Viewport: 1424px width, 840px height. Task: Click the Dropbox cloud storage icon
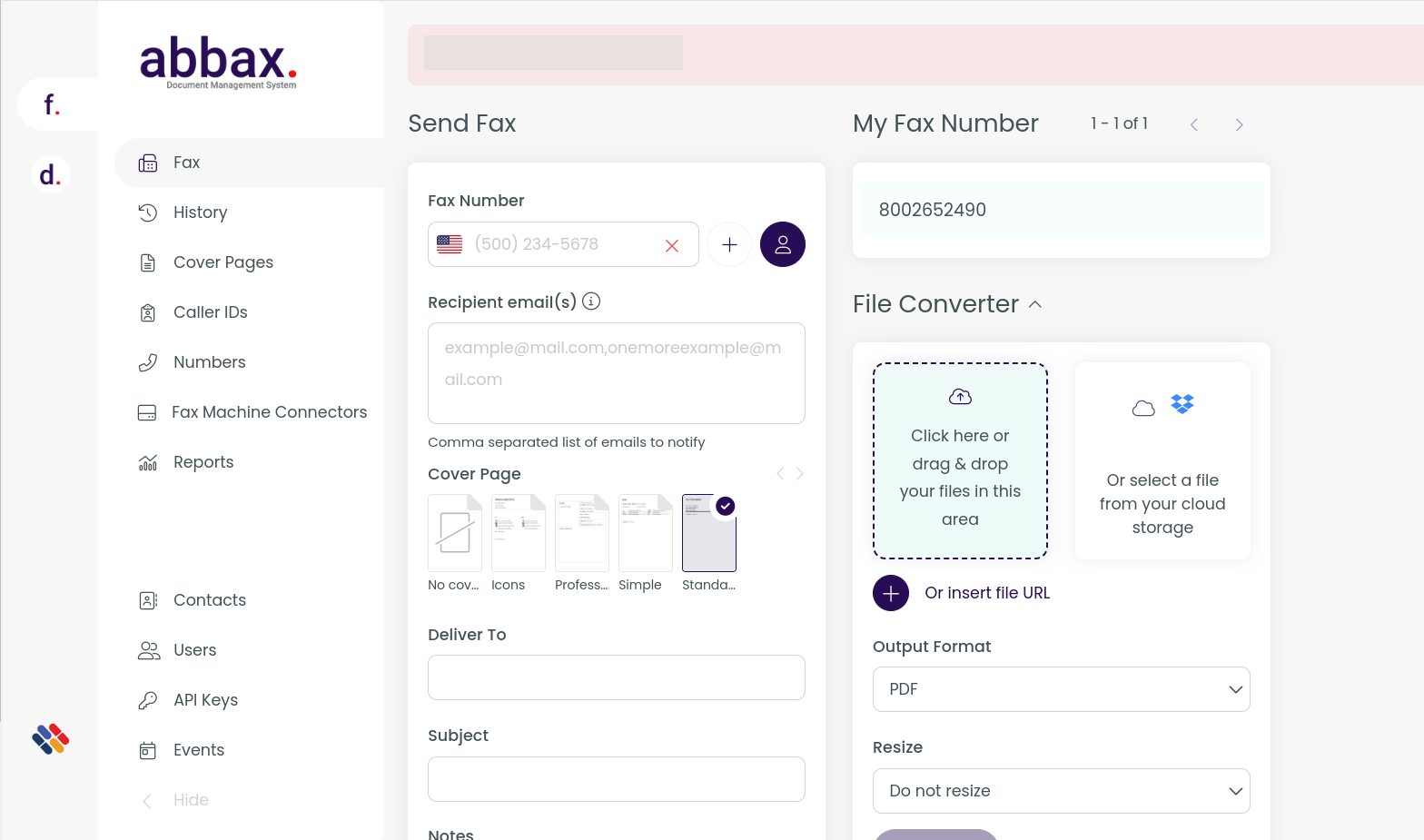click(1182, 404)
